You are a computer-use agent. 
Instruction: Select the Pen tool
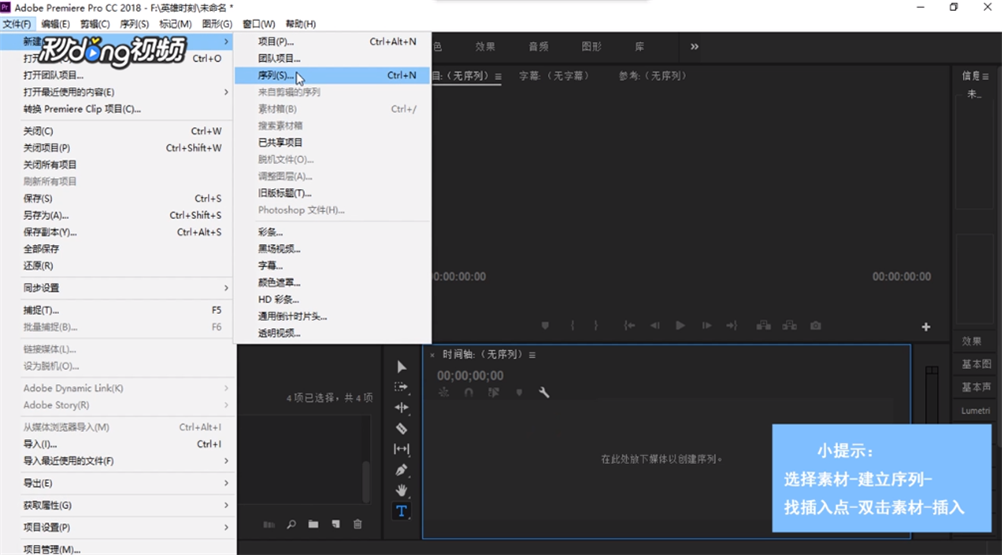click(401, 470)
